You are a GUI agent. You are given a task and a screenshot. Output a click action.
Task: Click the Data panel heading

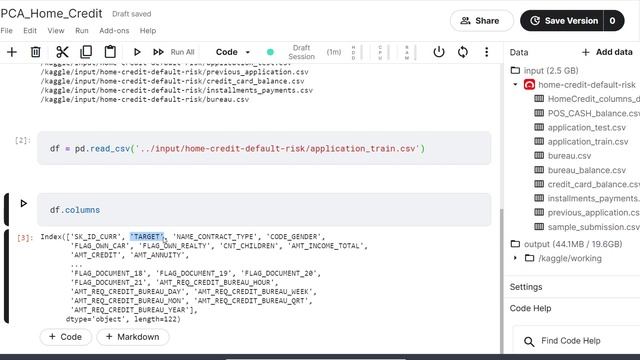pyautogui.click(x=519, y=52)
